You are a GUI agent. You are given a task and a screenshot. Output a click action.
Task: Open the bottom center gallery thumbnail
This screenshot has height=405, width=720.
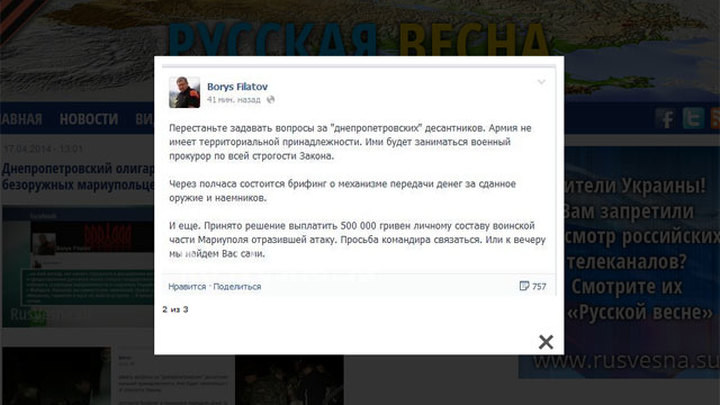tap(289, 380)
